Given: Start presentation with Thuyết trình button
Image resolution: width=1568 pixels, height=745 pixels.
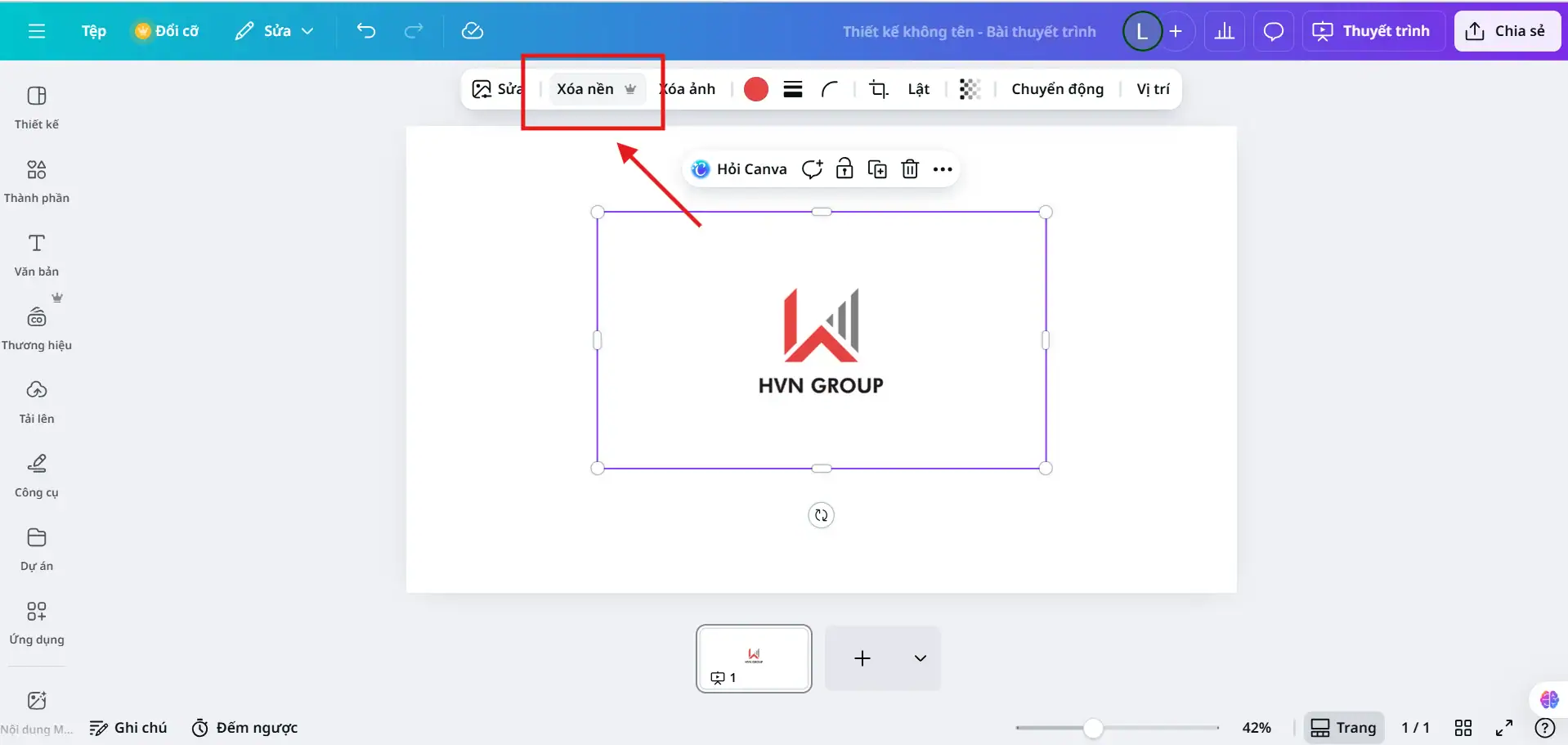Looking at the screenshot, I should pyautogui.click(x=1373, y=30).
